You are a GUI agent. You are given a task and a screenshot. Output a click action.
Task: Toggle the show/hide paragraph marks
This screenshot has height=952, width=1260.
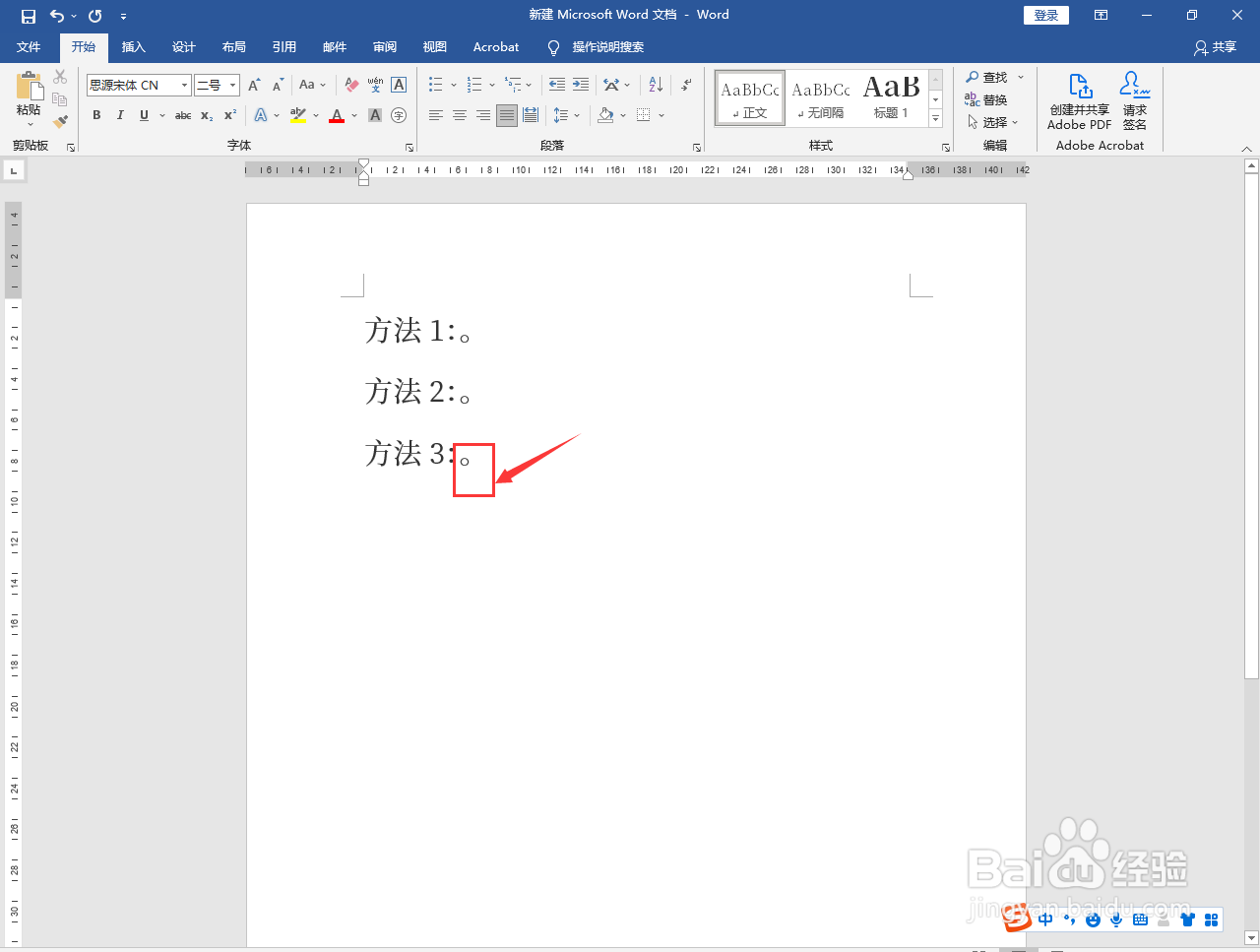pos(686,85)
